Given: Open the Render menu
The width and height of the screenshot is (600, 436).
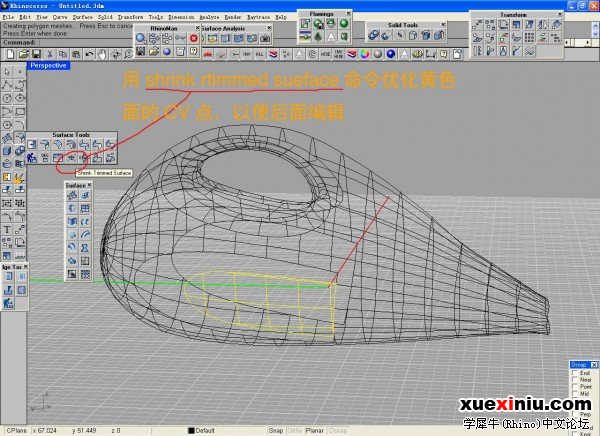Looking at the screenshot, I should click(233, 17).
